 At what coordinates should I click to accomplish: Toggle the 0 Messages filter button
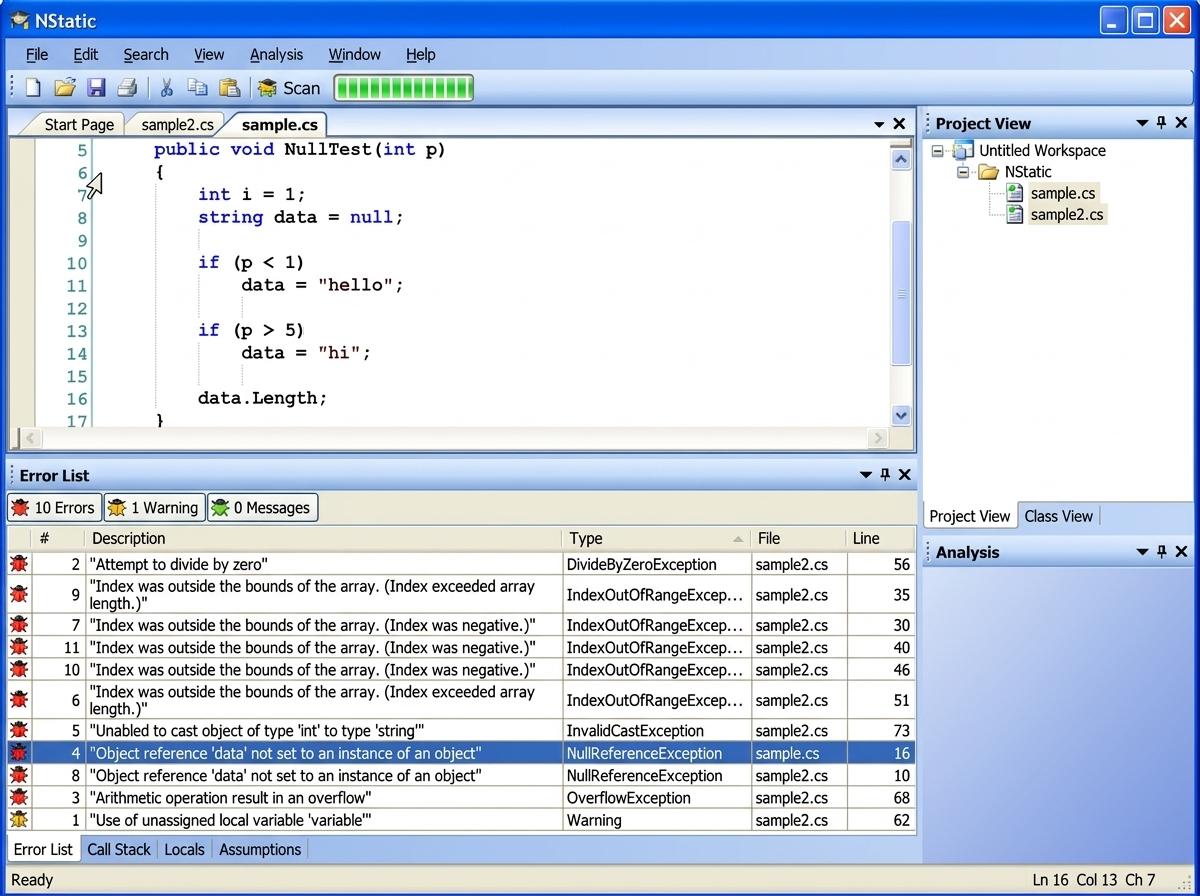(x=262, y=508)
